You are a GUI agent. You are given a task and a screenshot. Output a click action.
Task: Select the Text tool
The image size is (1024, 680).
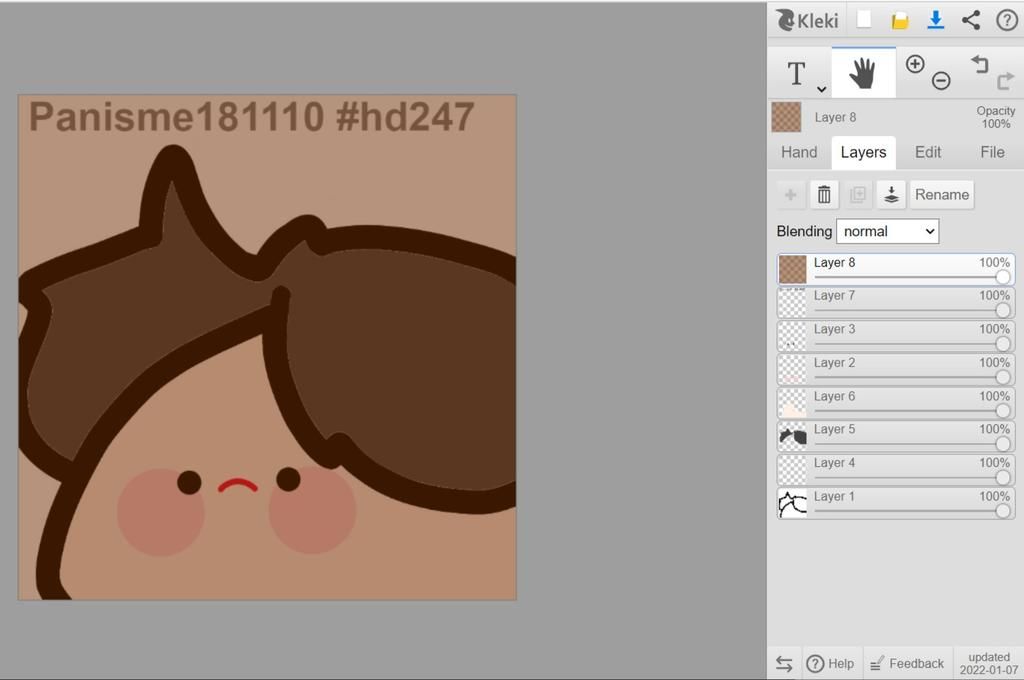796,73
